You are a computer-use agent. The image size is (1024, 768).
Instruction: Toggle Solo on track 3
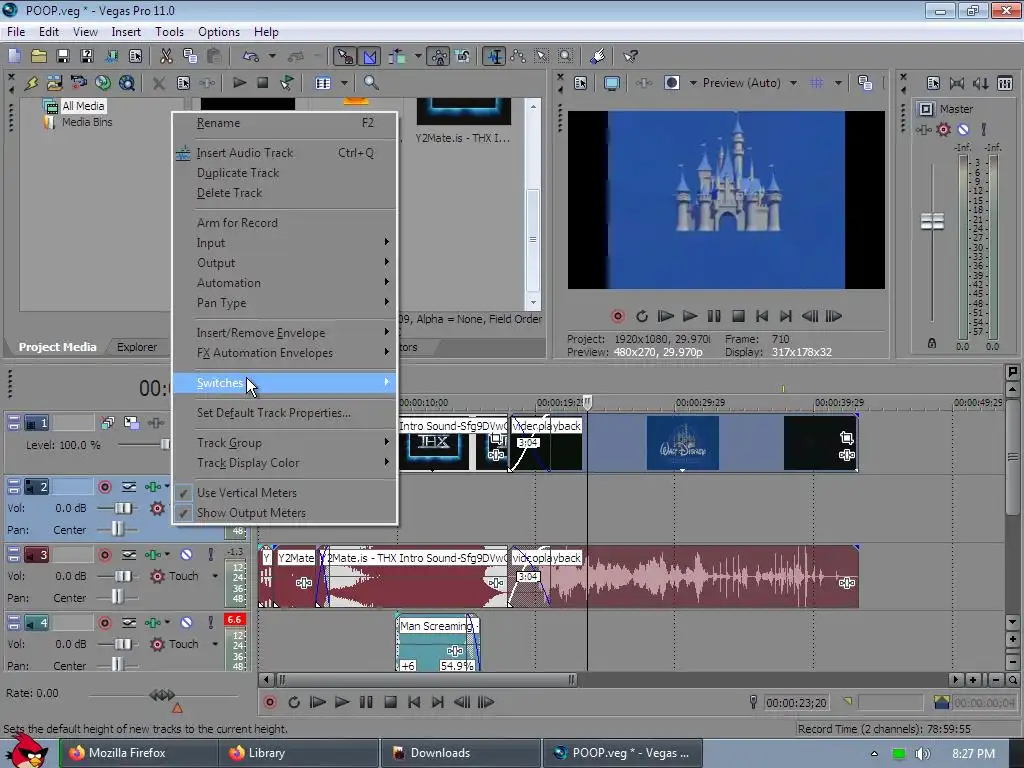tap(210, 555)
